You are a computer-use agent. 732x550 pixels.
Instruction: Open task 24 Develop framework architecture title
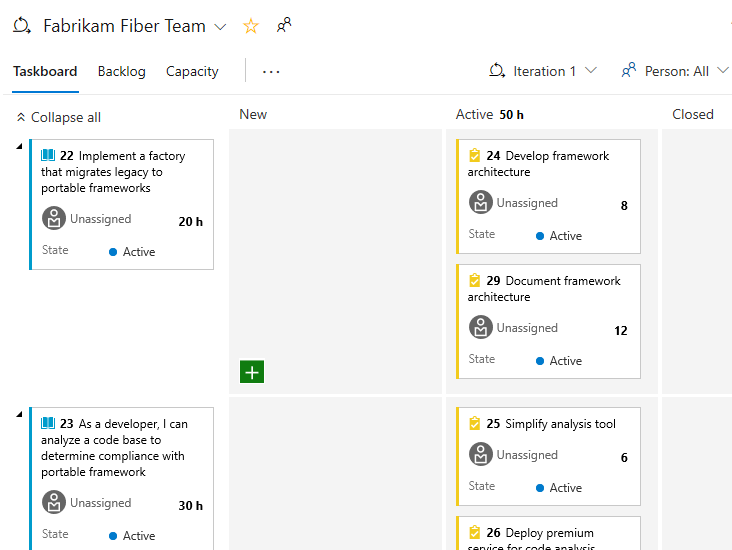(x=556, y=156)
